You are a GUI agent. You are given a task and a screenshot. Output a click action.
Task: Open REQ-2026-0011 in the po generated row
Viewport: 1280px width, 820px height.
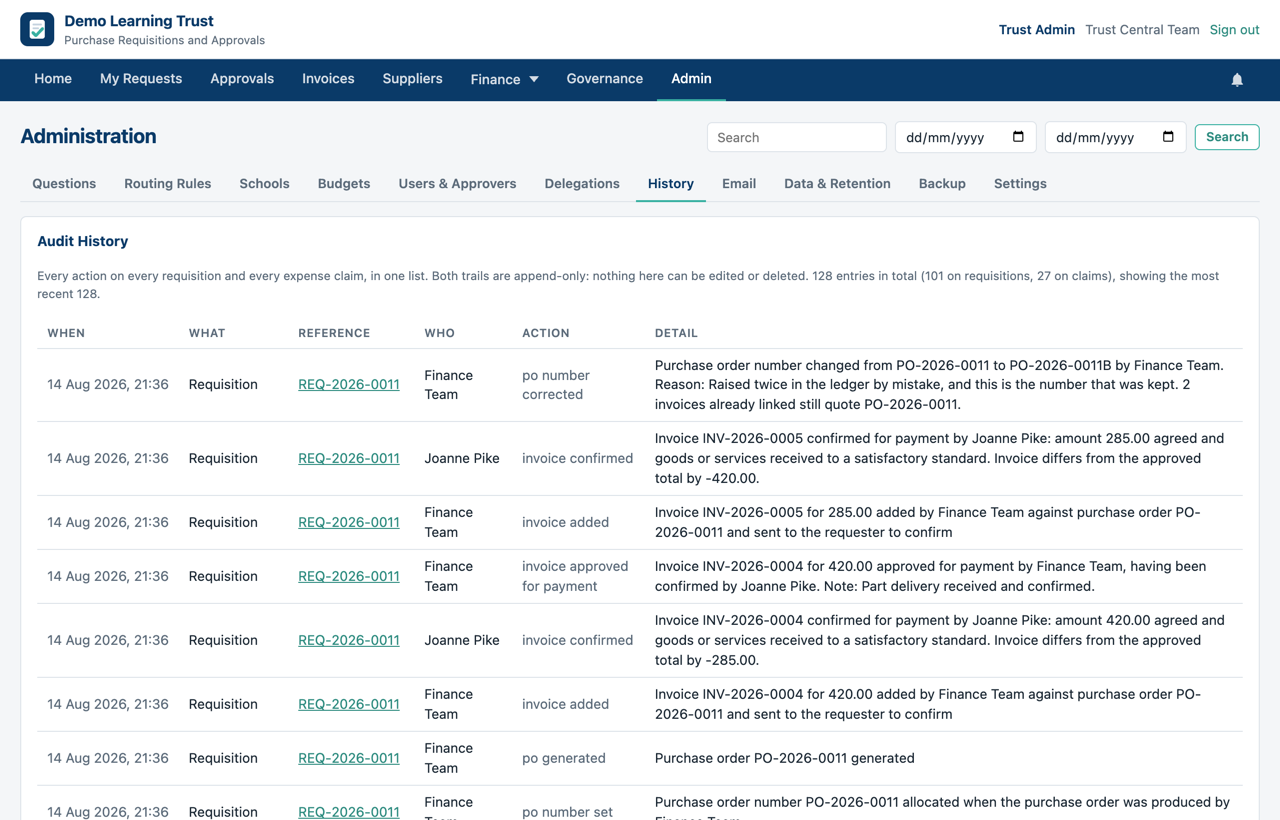[349, 758]
